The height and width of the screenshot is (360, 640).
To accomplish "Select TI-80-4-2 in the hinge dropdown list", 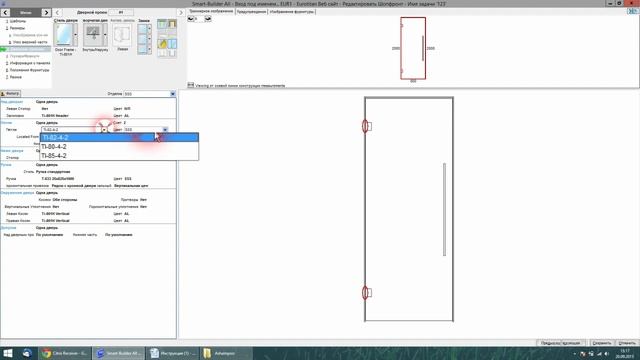I will [119, 147].
